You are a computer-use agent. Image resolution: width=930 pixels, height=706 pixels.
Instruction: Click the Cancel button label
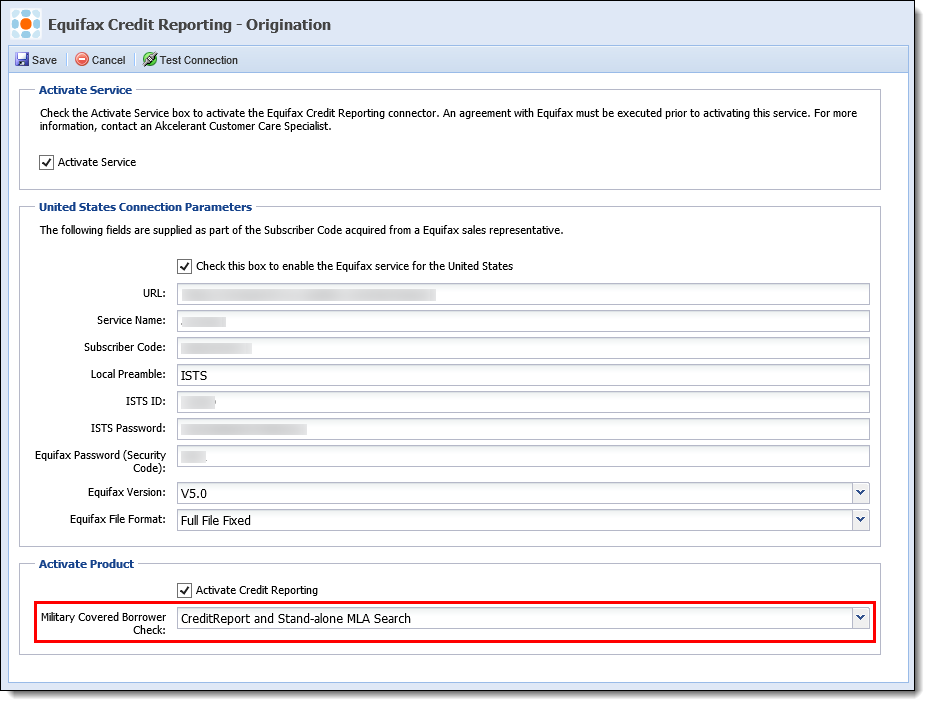pos(109,60)
